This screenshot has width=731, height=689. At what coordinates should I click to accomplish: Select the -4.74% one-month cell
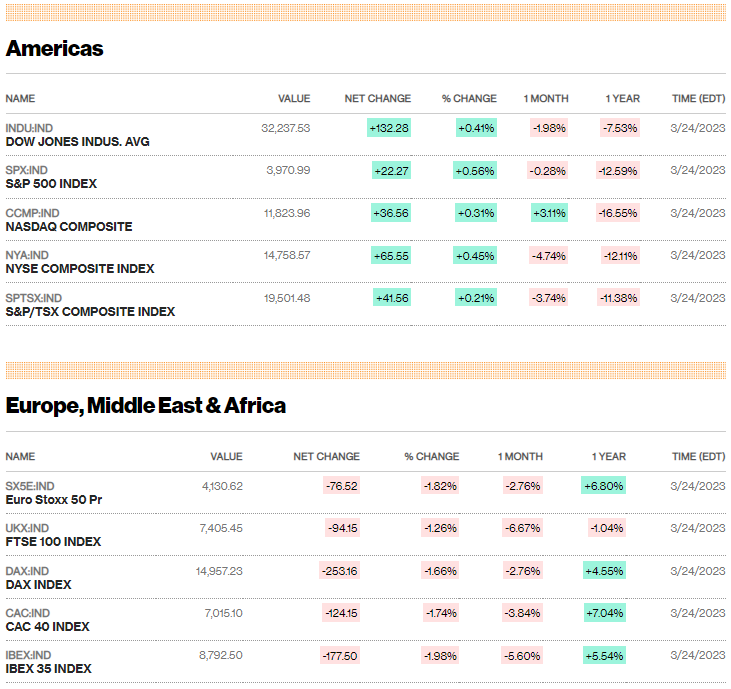[549, 256]
